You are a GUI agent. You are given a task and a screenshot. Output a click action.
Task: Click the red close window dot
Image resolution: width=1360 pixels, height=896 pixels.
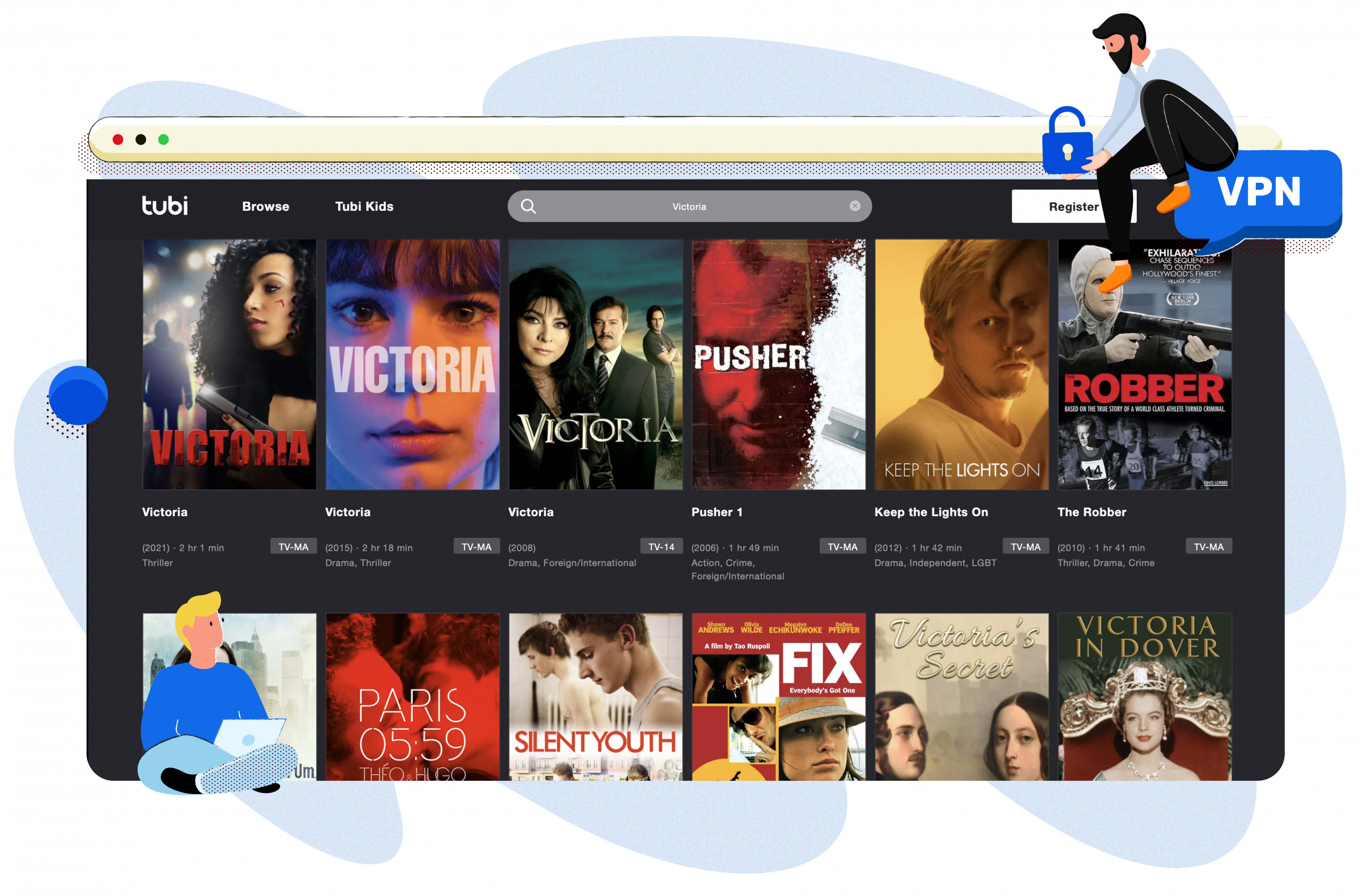118,140
